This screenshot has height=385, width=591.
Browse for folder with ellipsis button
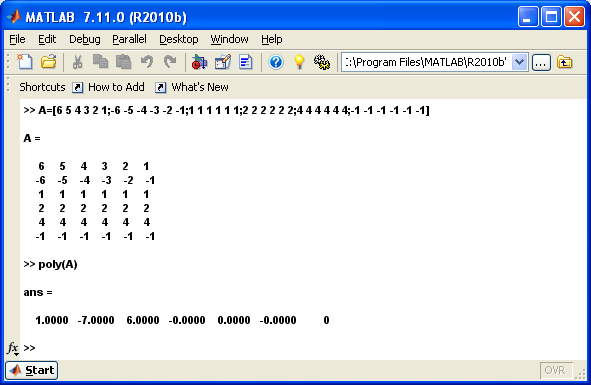point(541,62)
